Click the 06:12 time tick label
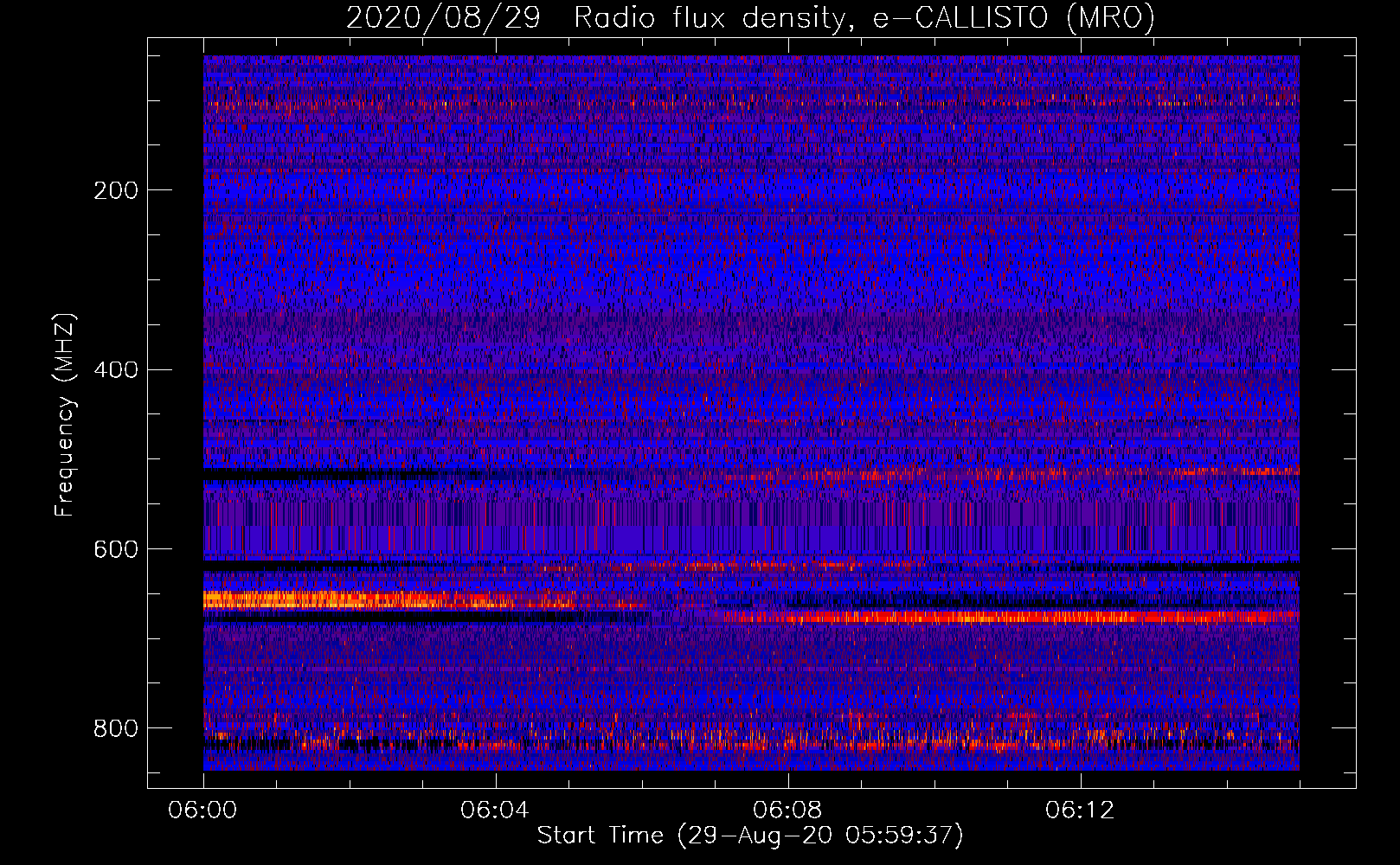 [1080, 811]
